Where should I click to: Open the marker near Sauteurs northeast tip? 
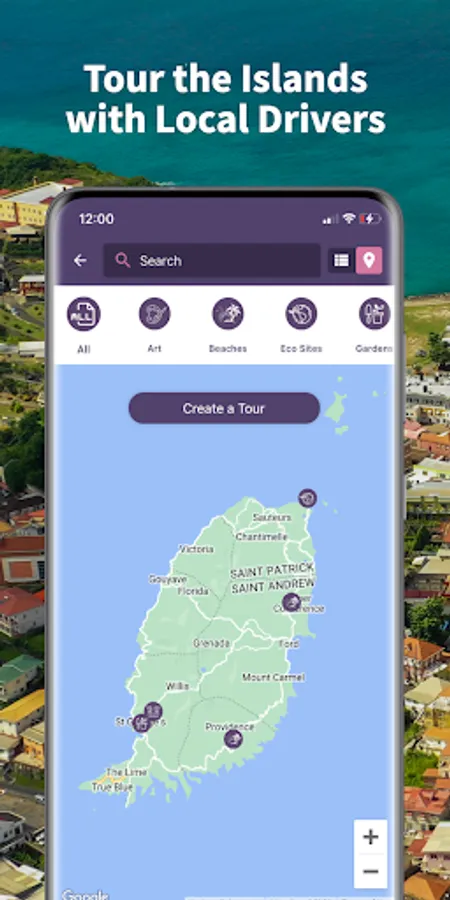coord(307,498)
